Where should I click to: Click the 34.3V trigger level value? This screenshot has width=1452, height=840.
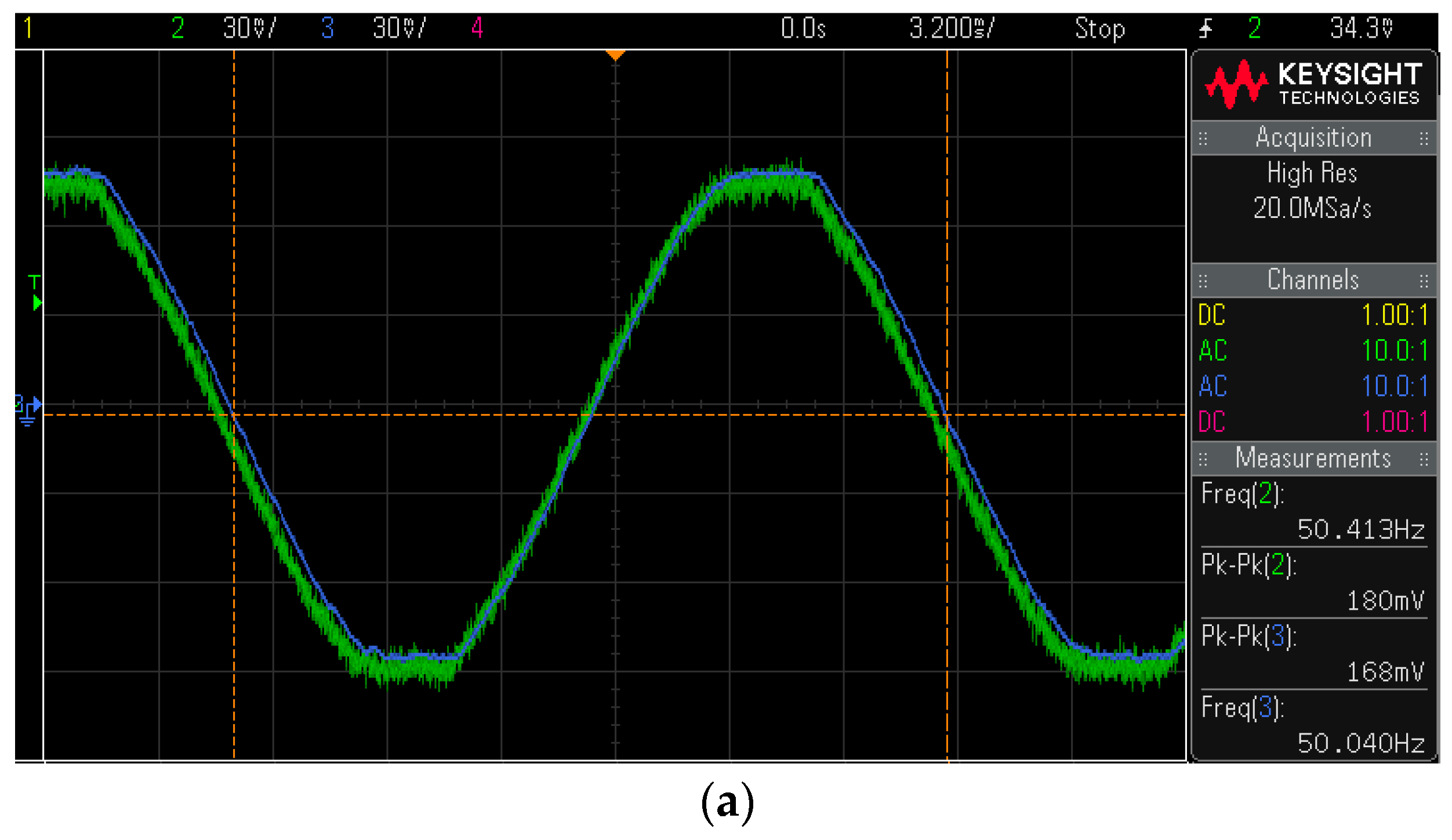tap(1360, 28)
